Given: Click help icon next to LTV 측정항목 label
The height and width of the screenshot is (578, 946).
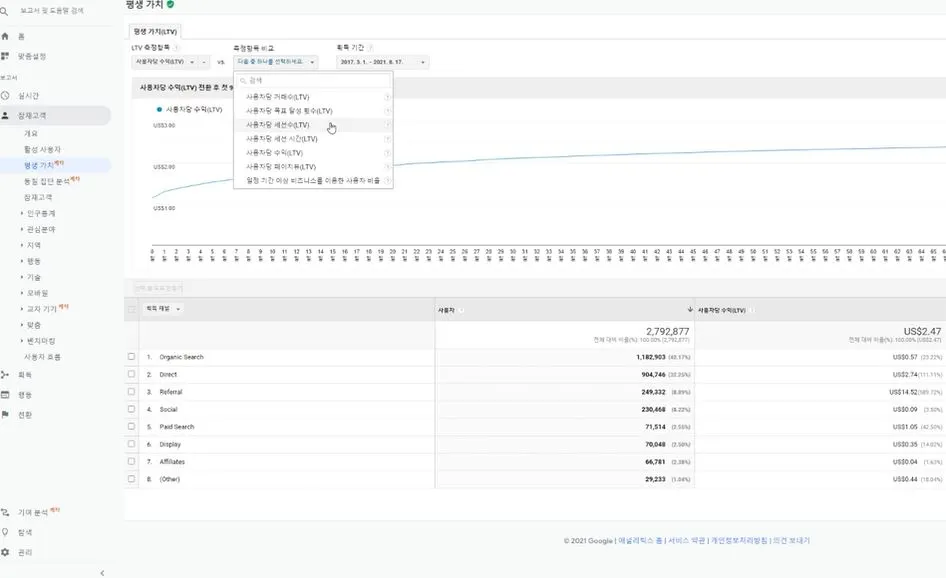Looking at the screenshot, I should click(176, 48).
